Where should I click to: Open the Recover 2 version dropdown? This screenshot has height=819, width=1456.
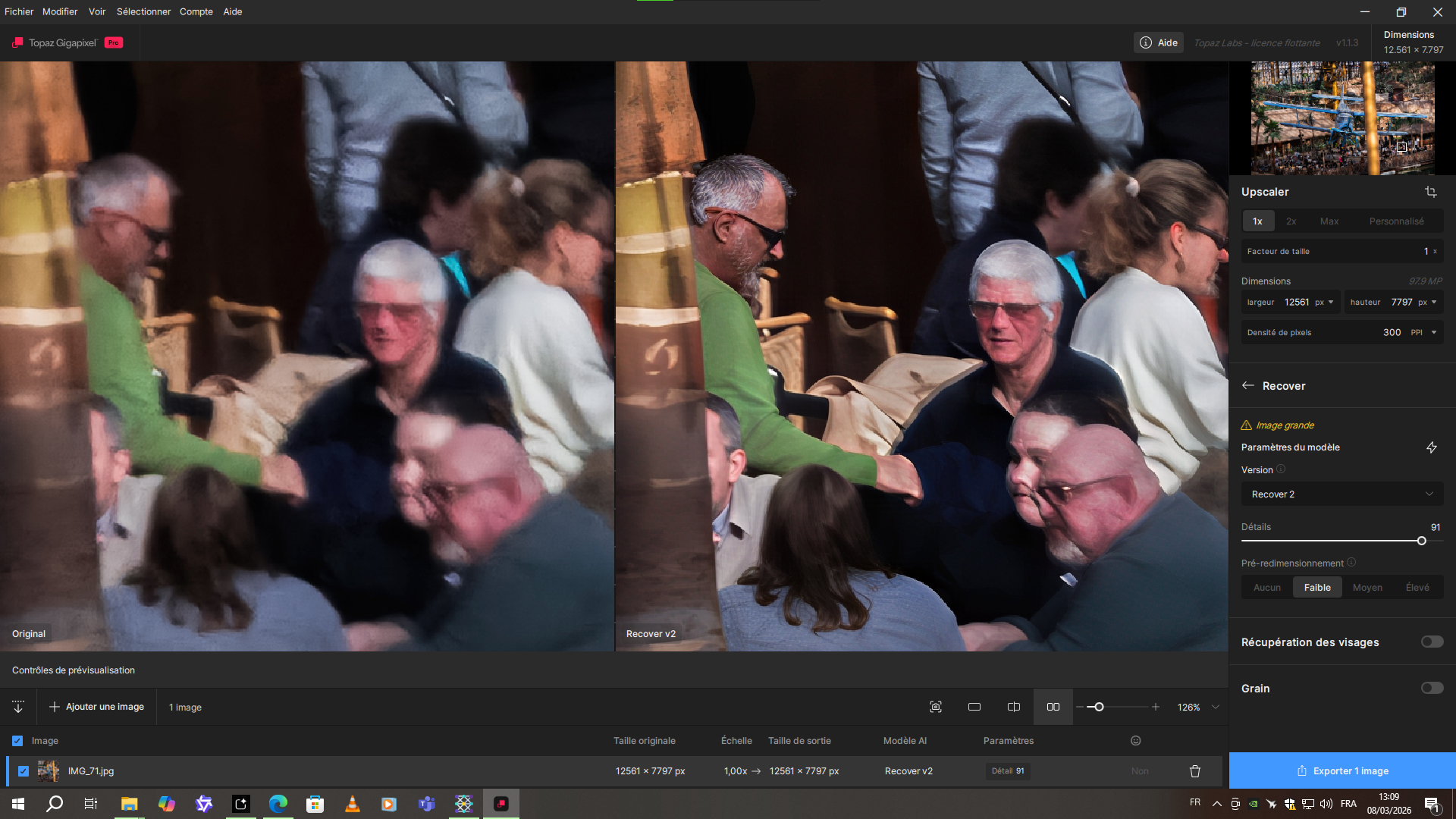click(x=1342, y=494)
